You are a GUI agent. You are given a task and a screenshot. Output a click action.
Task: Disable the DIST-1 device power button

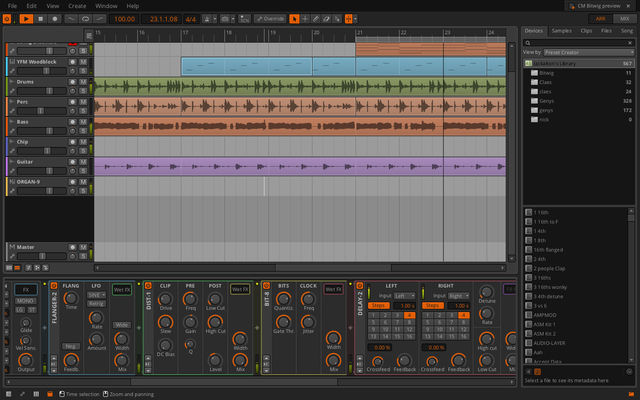click(x=148, y=286)
